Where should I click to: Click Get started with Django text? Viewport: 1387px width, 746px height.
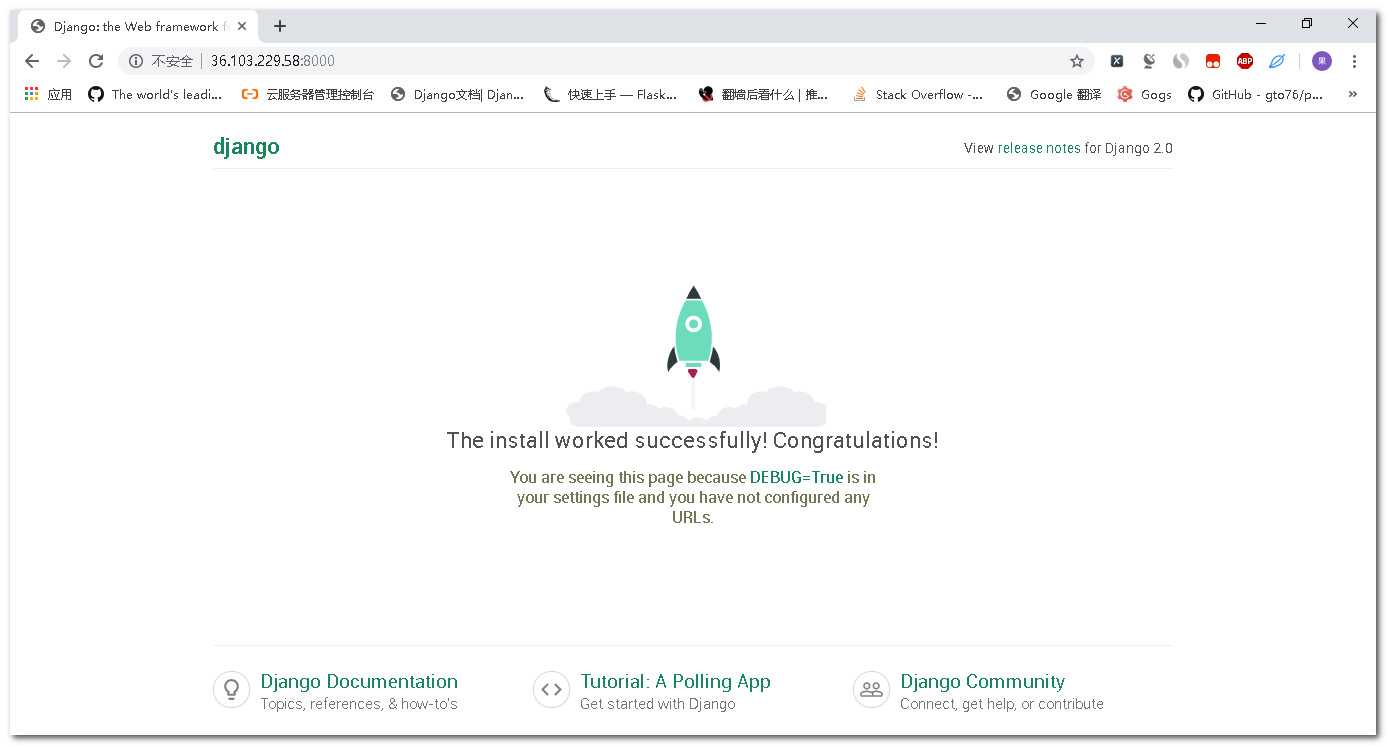point(657,704)
